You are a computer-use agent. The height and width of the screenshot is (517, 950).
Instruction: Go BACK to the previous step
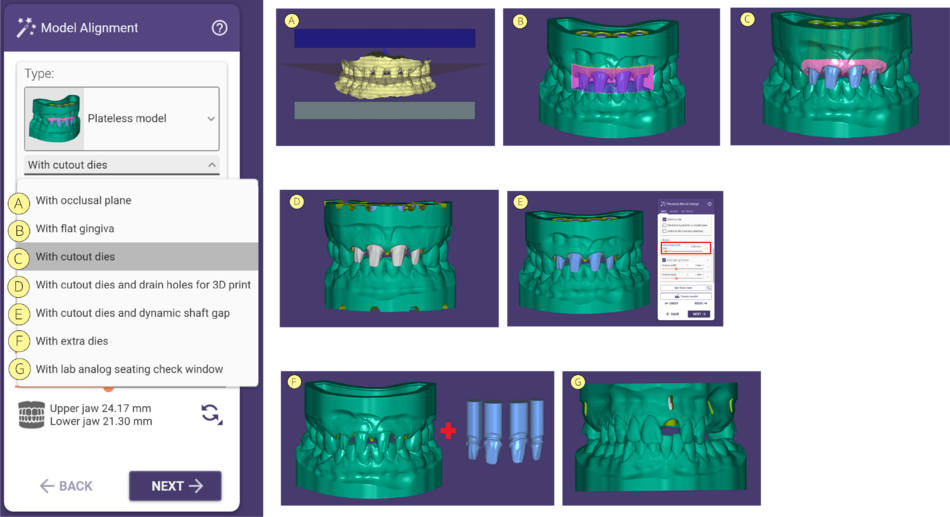[x=66, y=486]
